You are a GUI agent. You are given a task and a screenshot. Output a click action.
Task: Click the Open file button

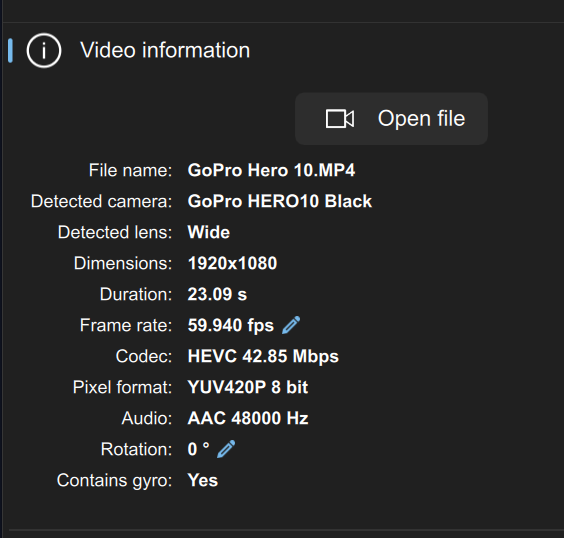(391, 119)
